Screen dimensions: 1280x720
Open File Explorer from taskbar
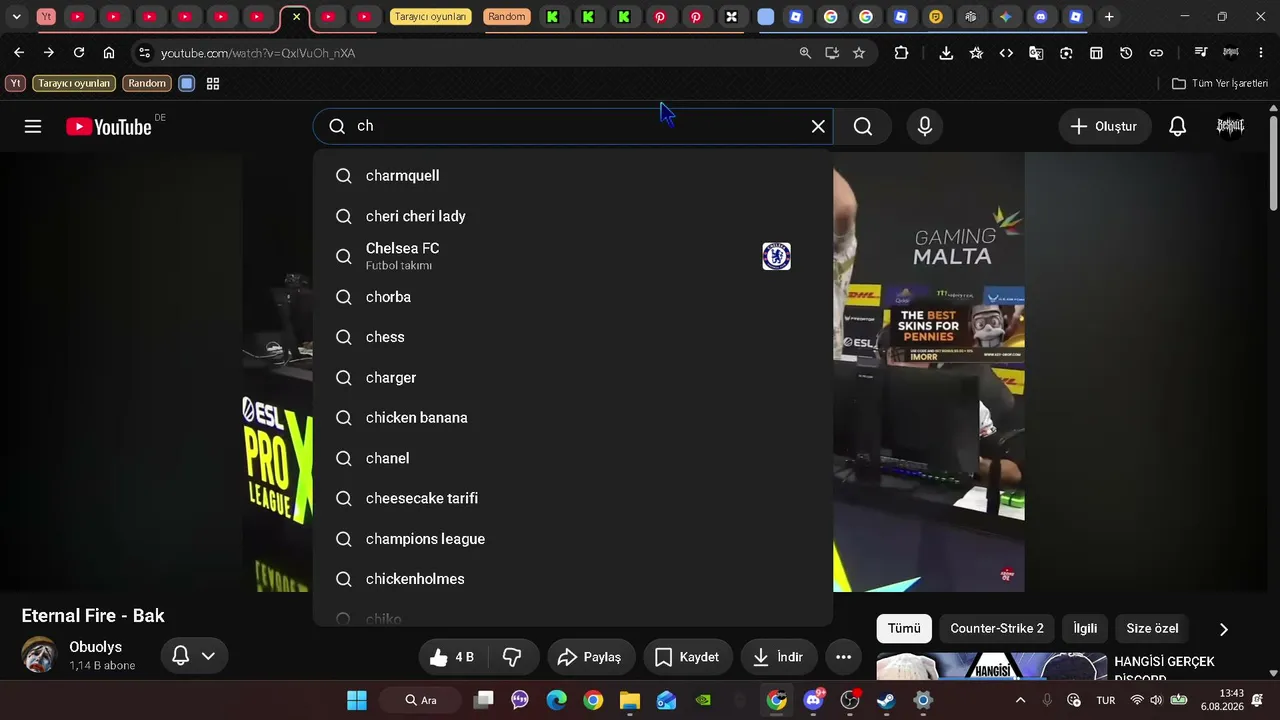coord(630,700)
